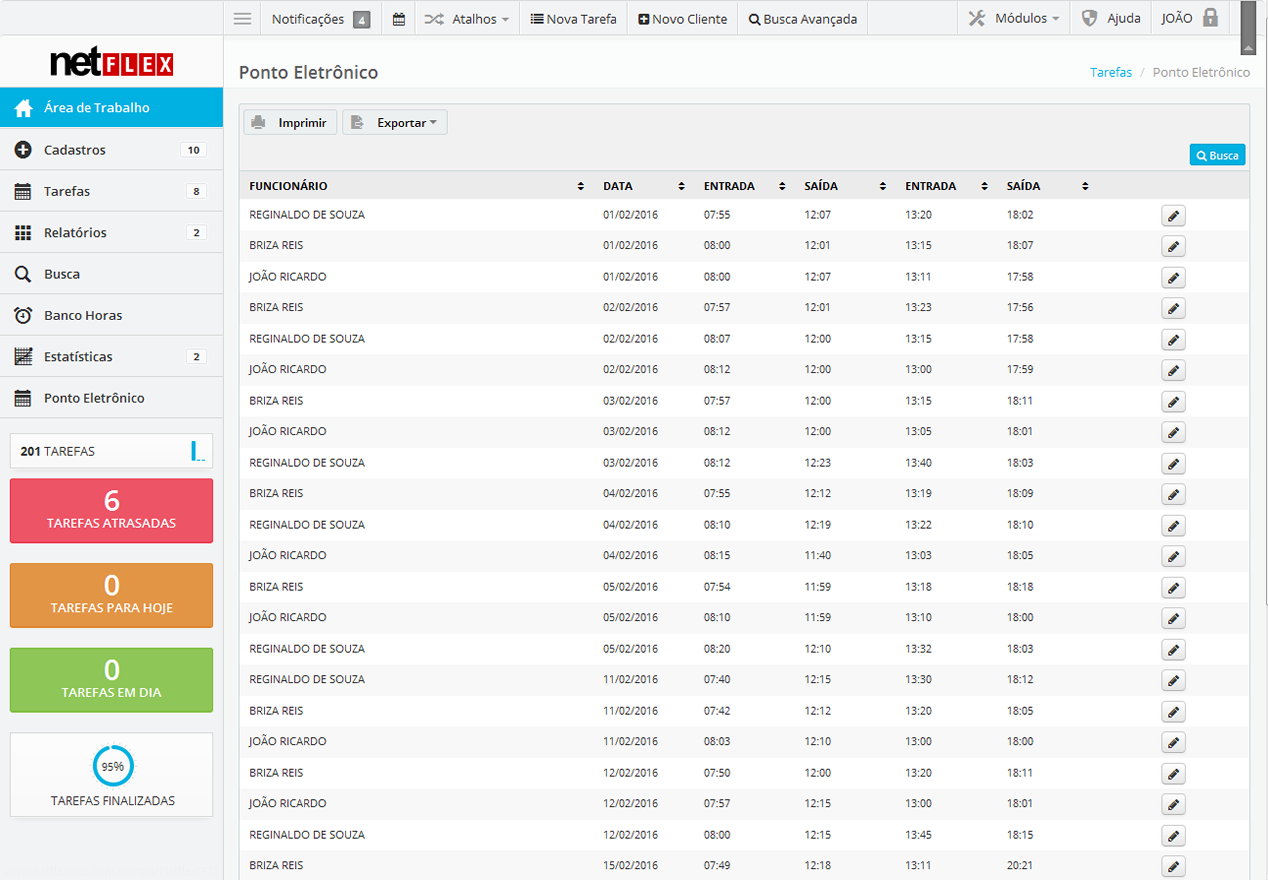
Task: Click the blue Busca button
Action: pos(1217,155)
